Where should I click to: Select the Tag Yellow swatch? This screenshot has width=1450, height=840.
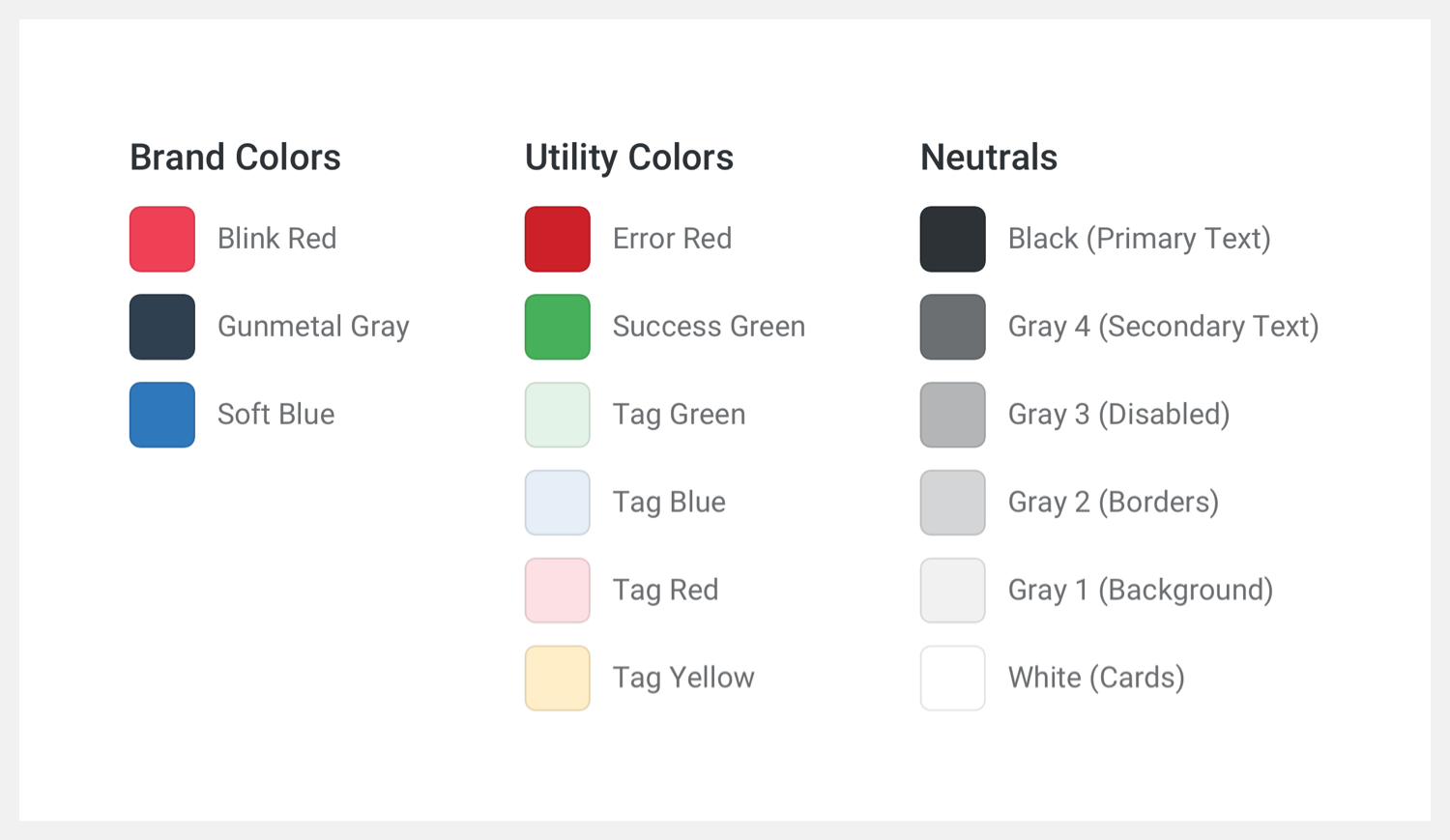558,679
